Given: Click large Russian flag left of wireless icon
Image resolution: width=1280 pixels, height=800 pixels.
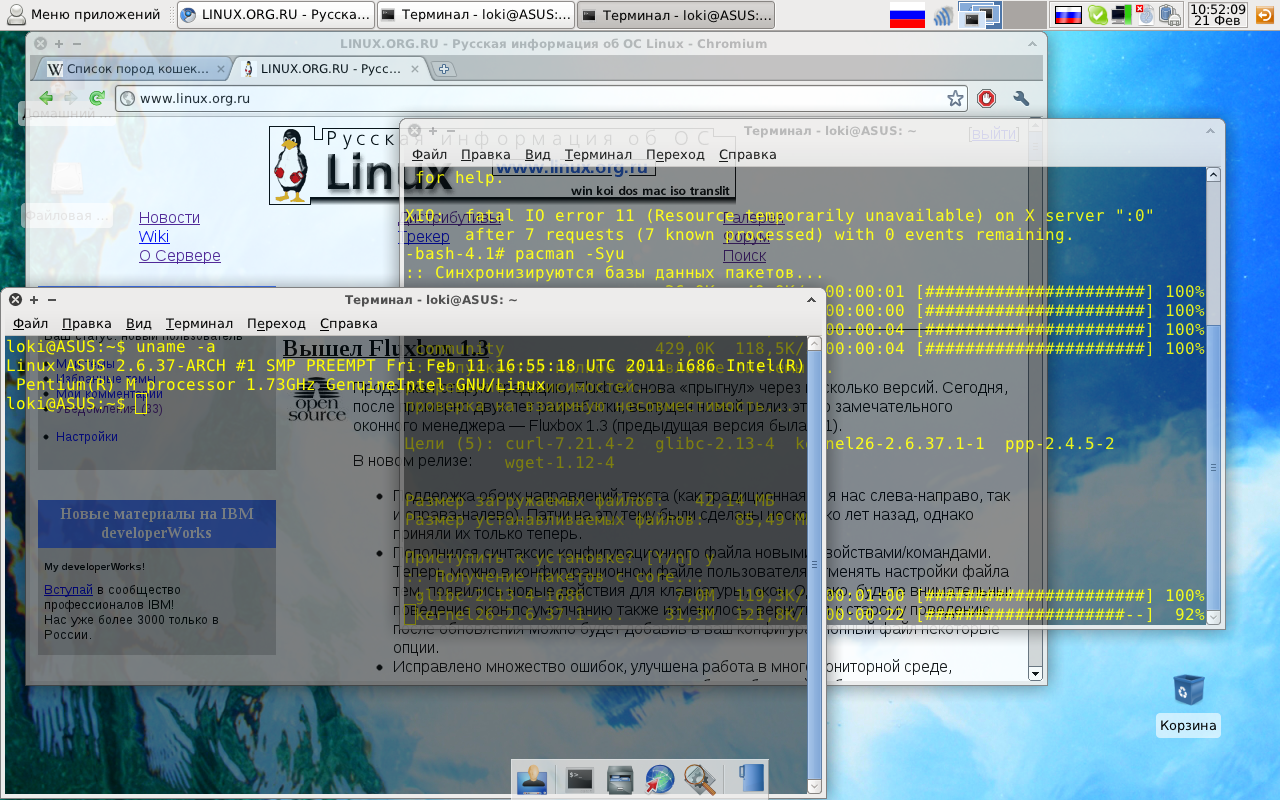Looking at the screenshot, I should coord(907,15).
